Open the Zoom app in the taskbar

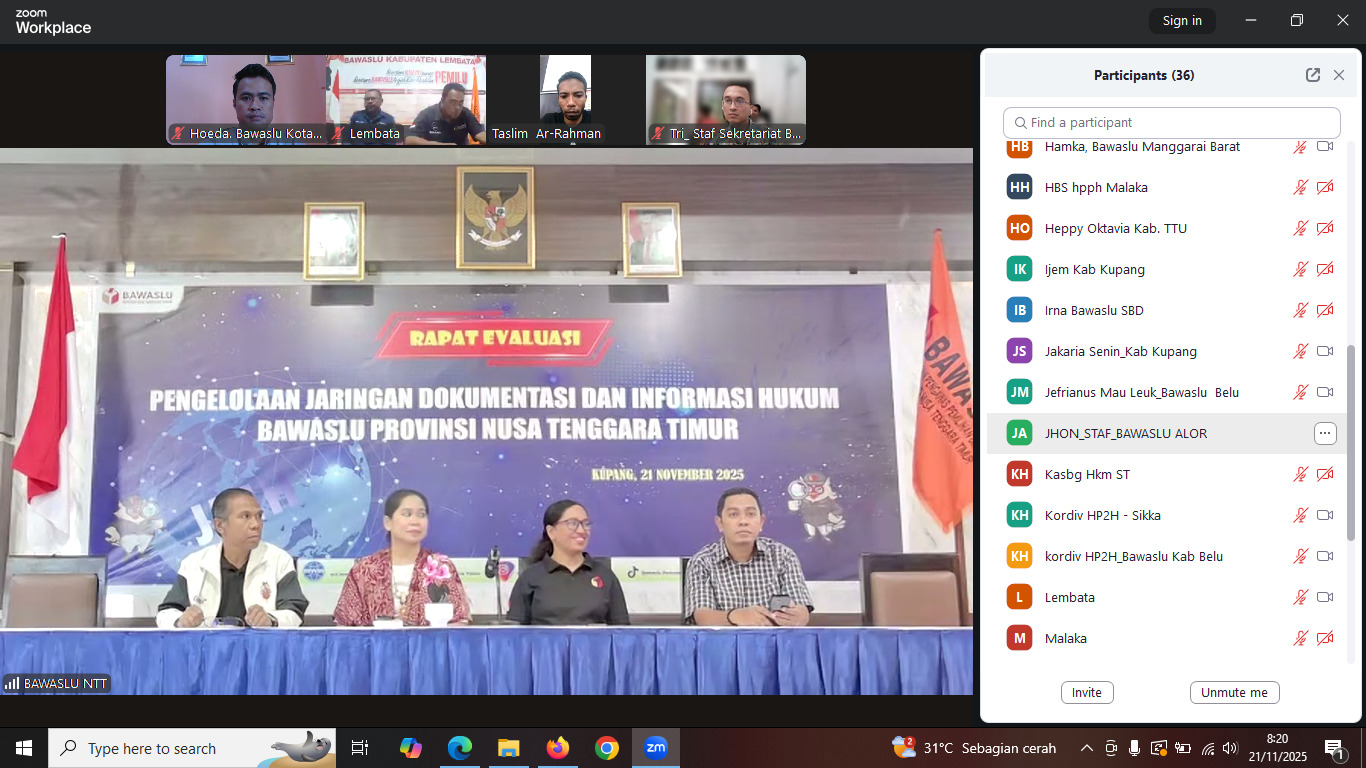click(656, 748)
